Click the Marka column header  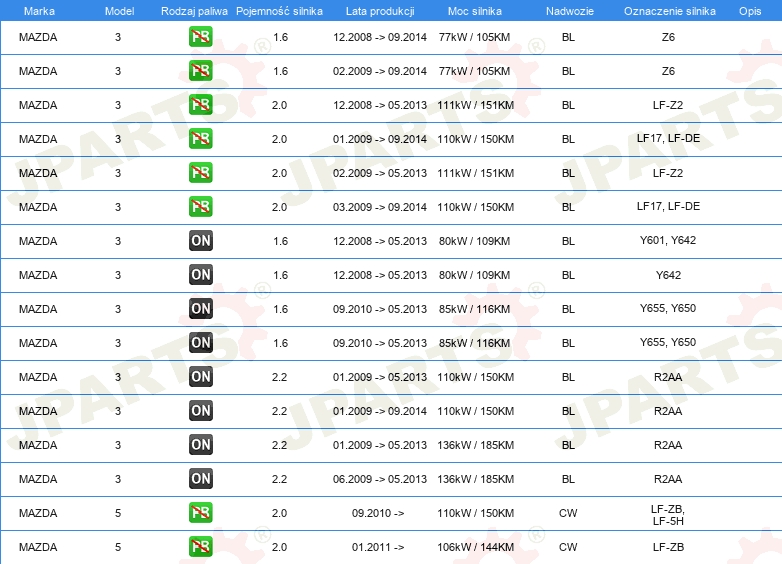pos(39,11)
